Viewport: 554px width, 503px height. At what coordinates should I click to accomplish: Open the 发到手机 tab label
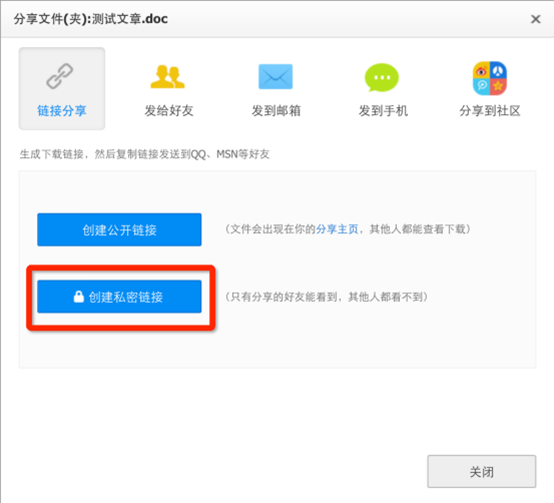coord(383,111)
